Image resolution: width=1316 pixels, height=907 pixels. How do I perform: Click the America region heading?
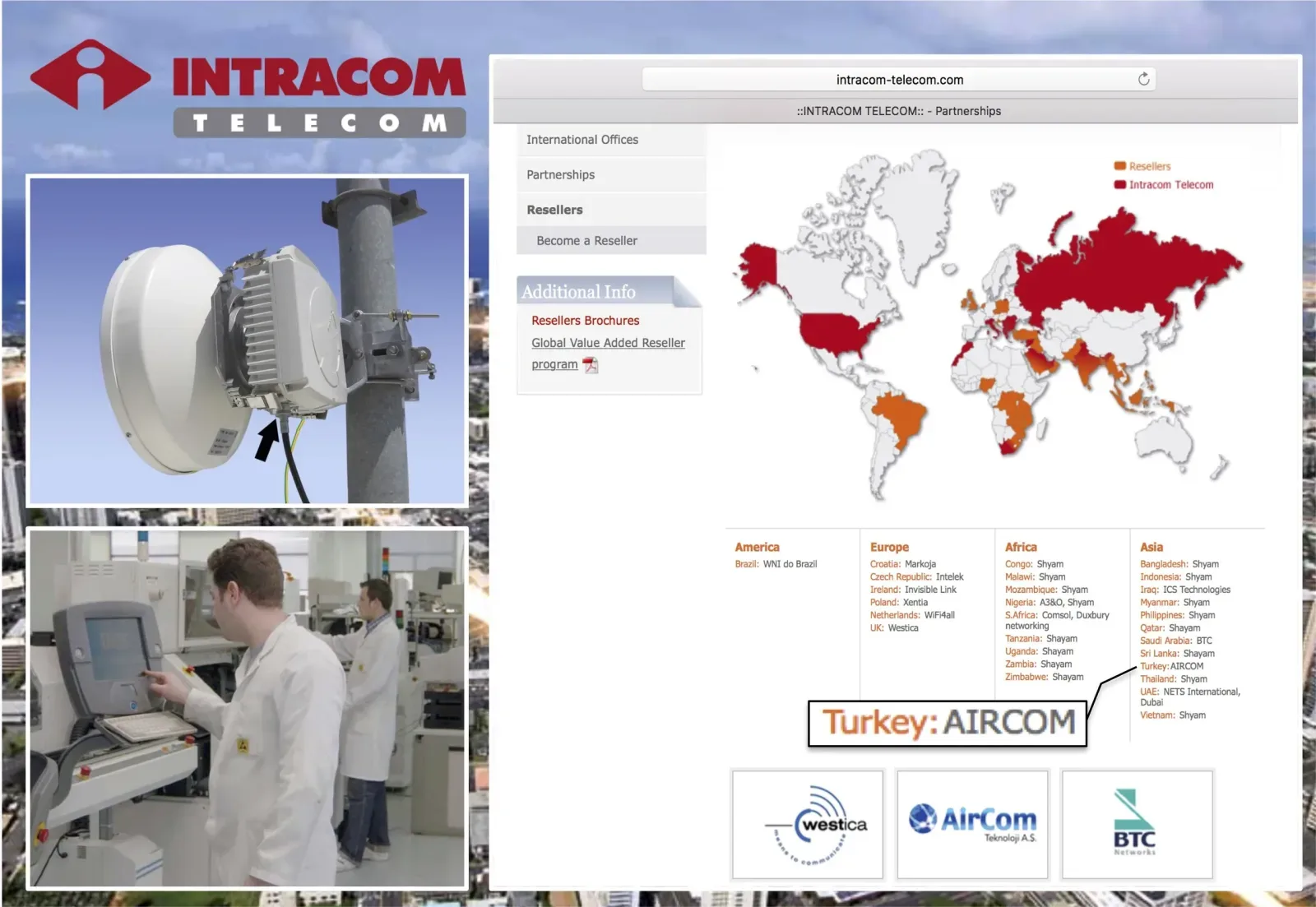[757, 547]
